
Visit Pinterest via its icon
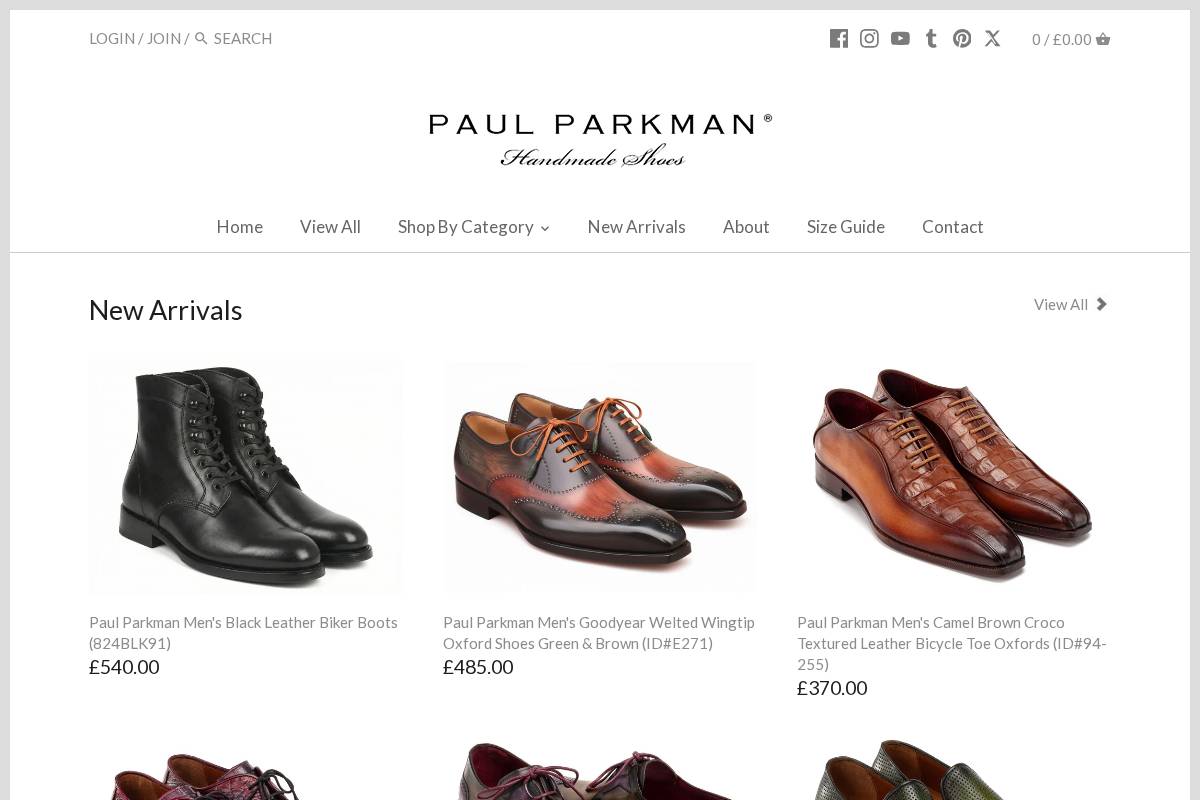coord(961,38)
